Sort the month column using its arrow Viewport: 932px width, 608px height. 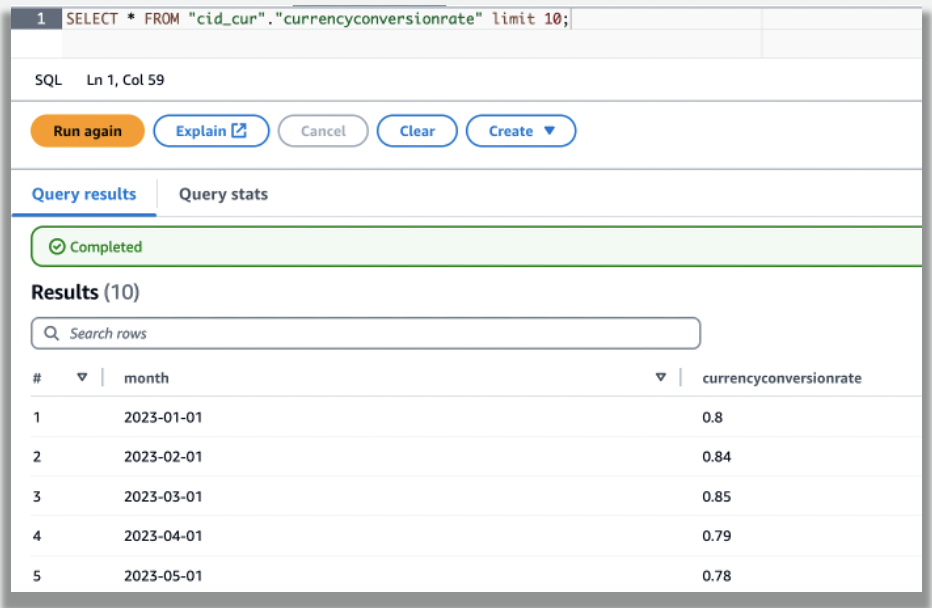660,377
